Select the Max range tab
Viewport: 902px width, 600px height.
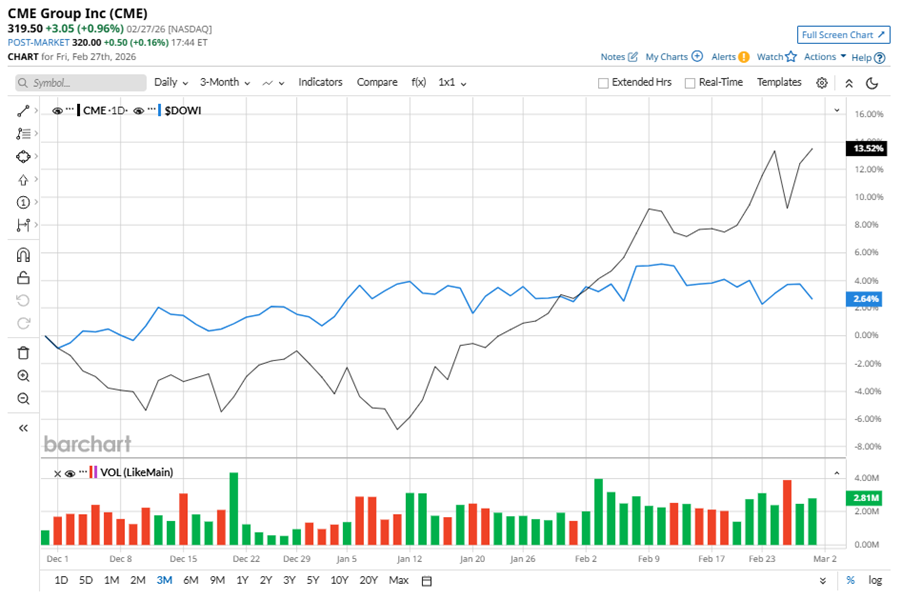coord(399,580)
